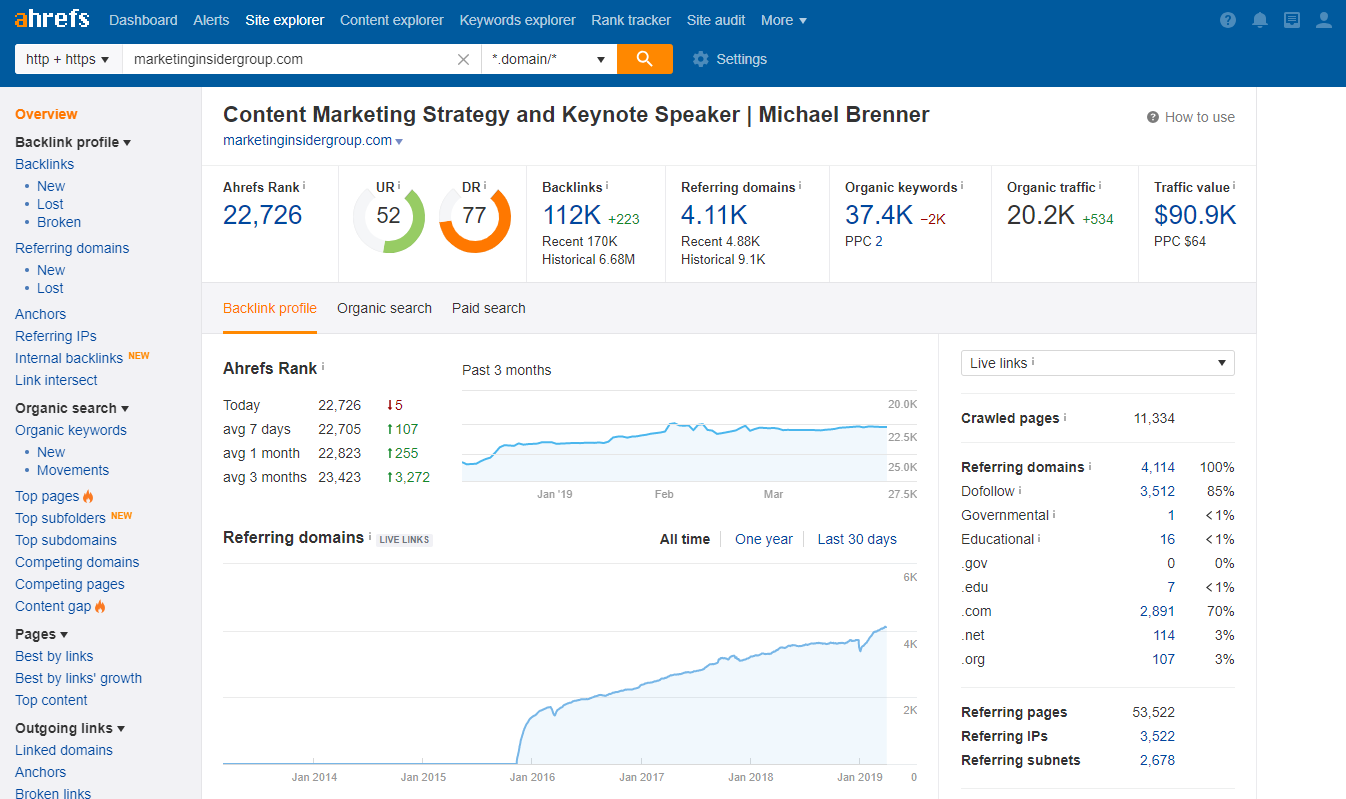Click info icon next to UR gauge
This screenshot has height=799, width=1346.
pyautogui.click(x=399, y=186)
